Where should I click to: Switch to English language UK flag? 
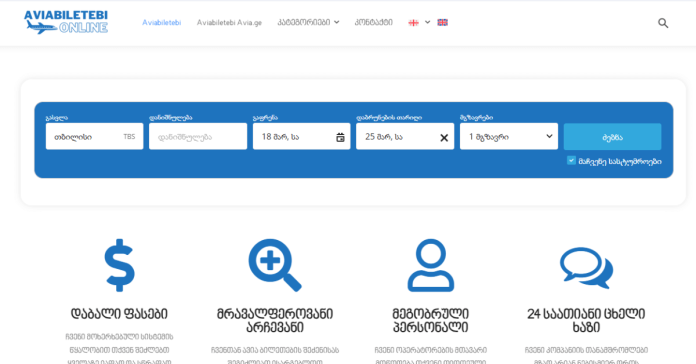[x=443, y=22]
